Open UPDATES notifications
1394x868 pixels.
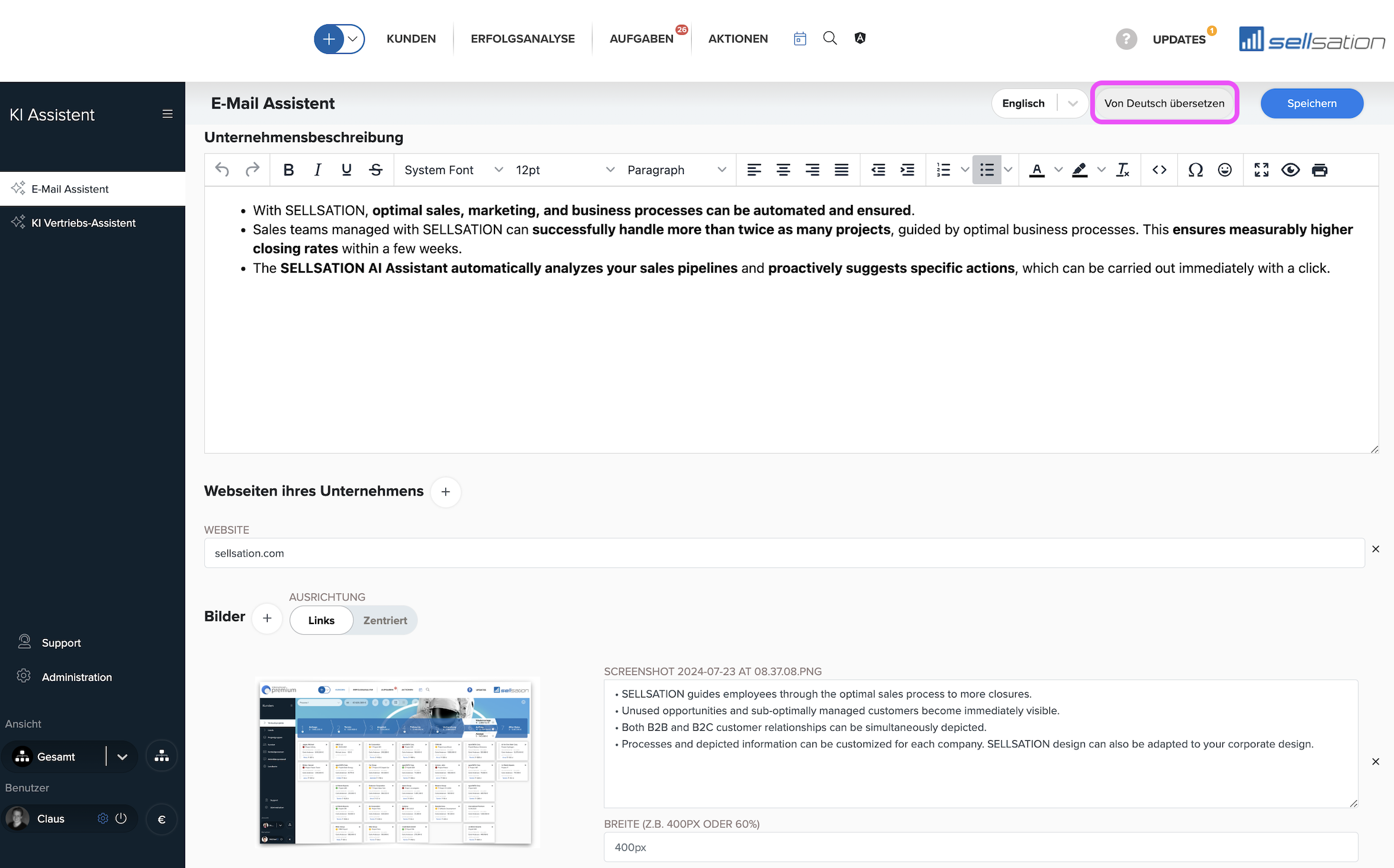click(x=1179, y=39)
